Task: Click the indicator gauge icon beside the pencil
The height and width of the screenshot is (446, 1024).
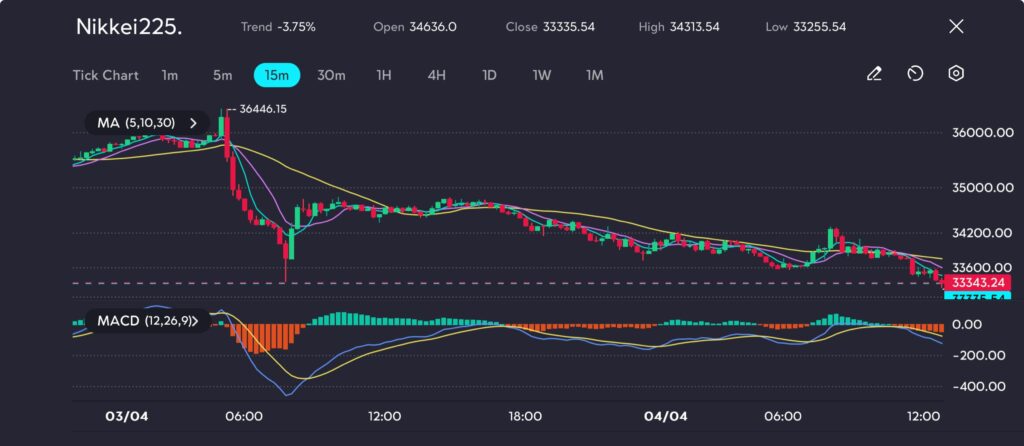Action: pyautogui.click(x=915, y=74)
